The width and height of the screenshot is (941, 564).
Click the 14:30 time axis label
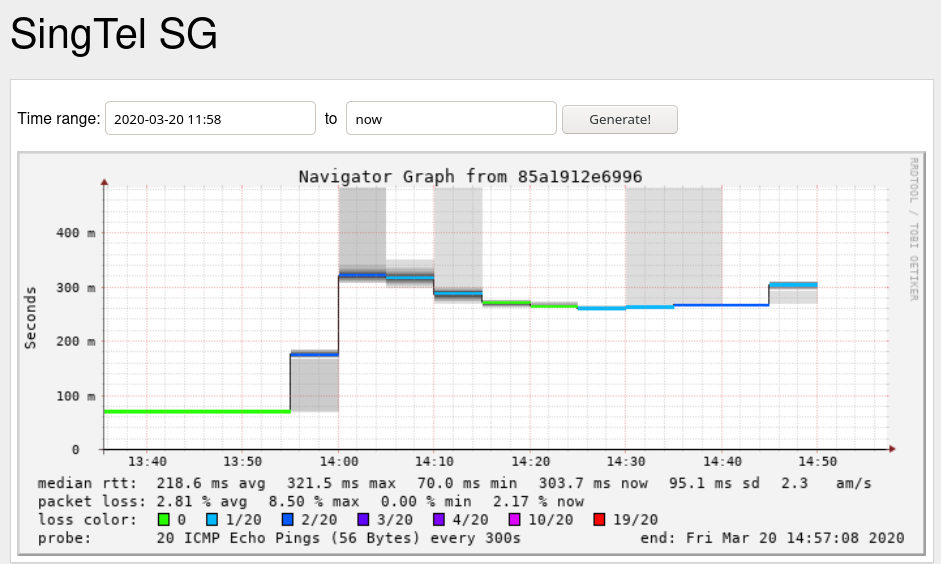pos(625,461)
